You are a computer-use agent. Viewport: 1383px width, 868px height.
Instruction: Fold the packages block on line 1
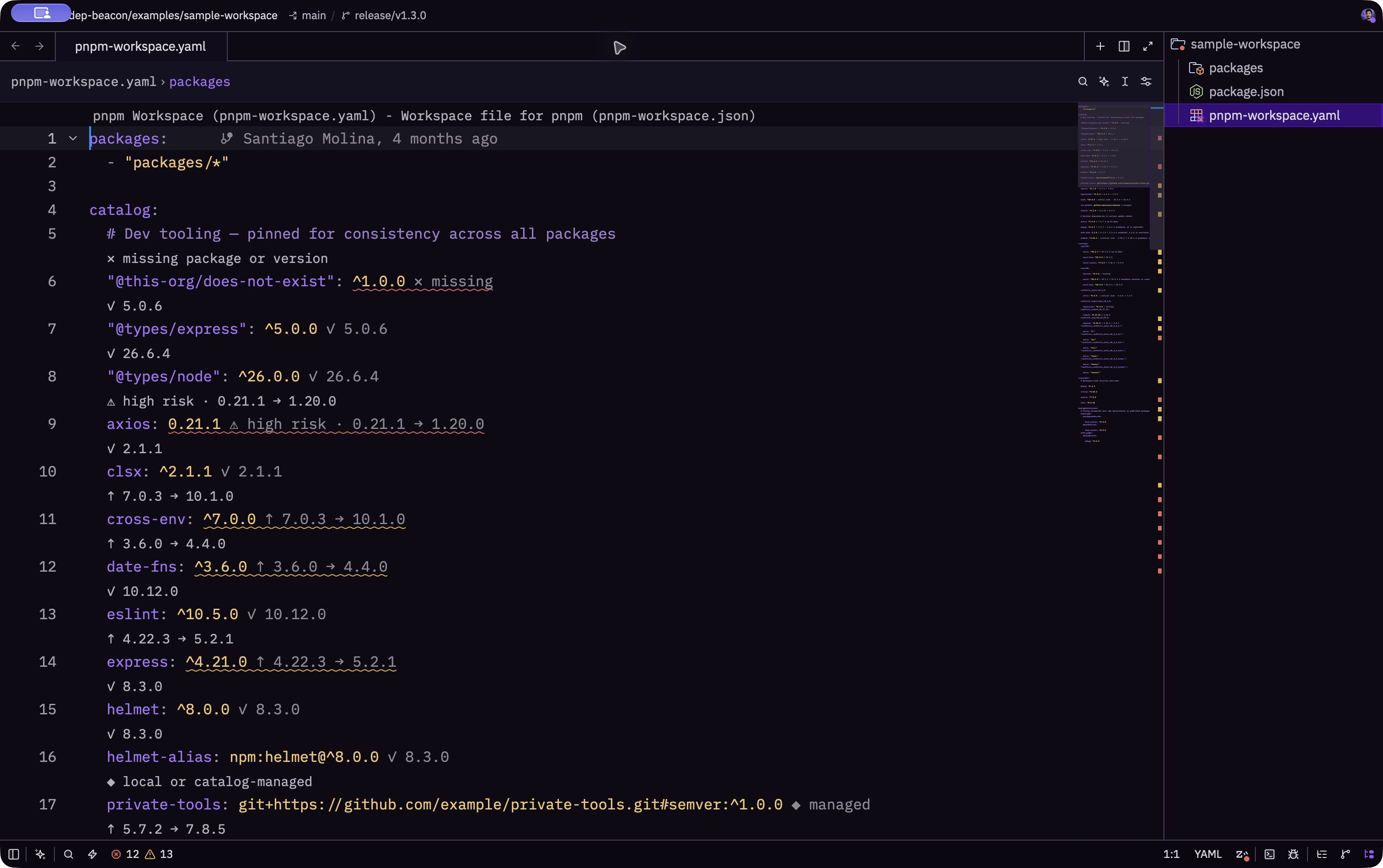click(x=73, y=139)
